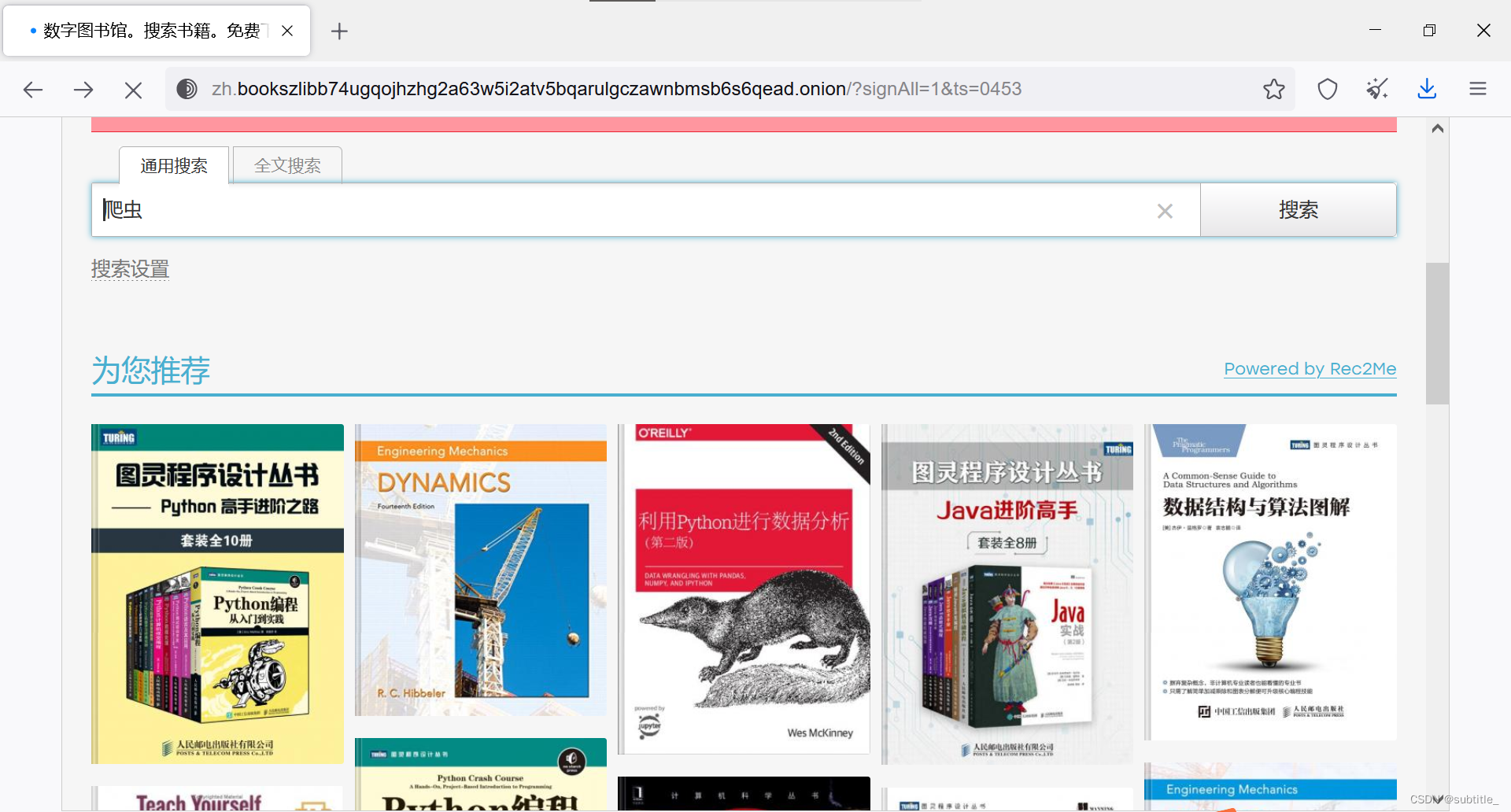Open Tor onion site info icon

pos(187,89)
